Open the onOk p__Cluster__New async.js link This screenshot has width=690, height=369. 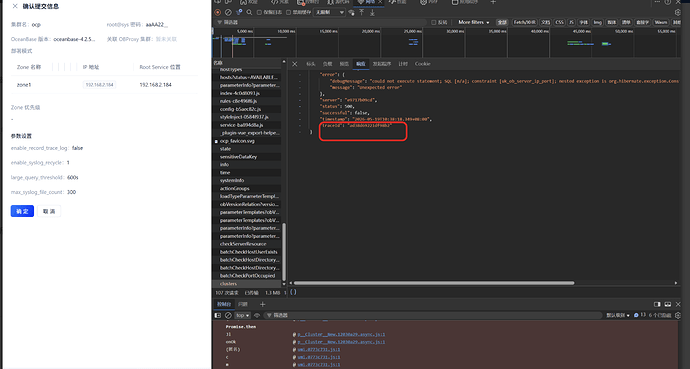pyautogui.click(x=341, y=342)
